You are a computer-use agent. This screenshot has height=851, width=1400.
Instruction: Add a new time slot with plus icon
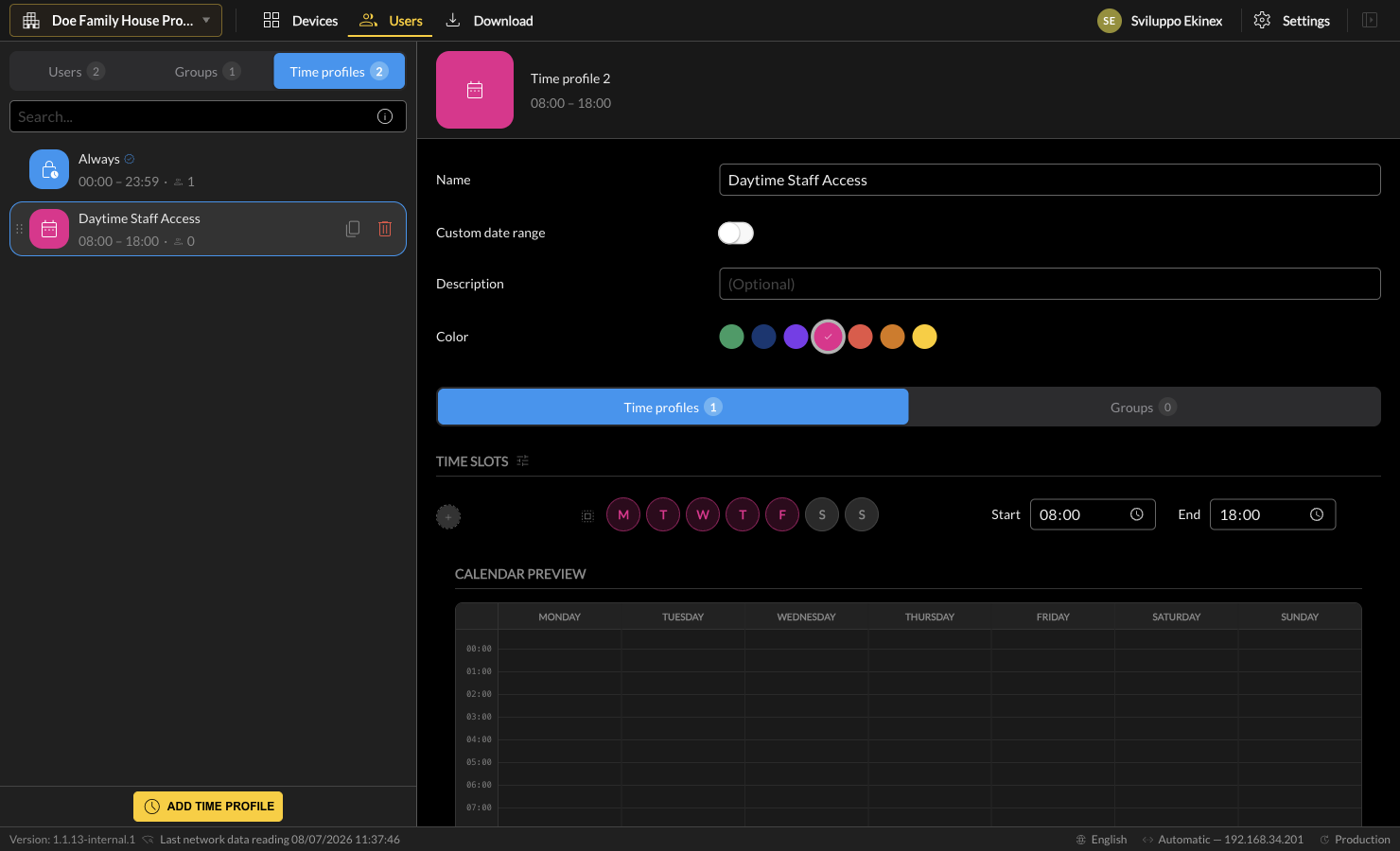pos(448,516)
